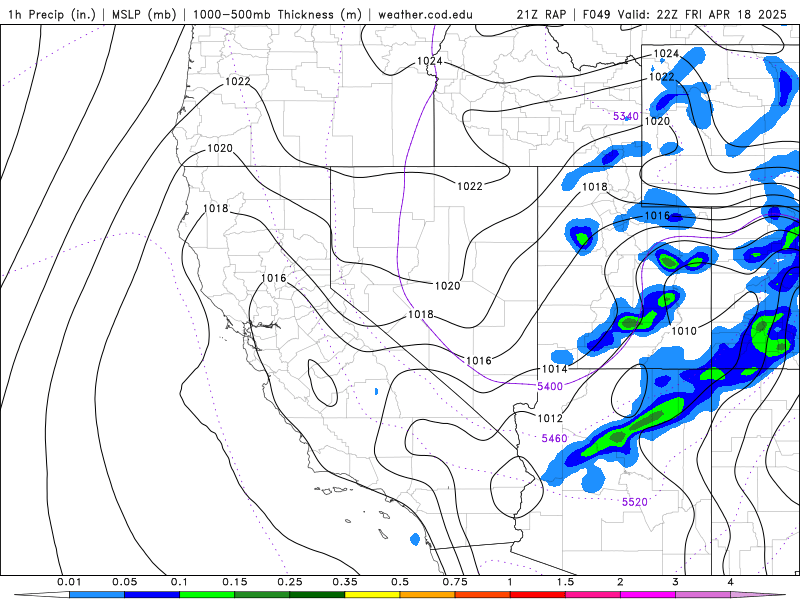This screenshot has width=800, height=600.
Task: Select the light blue 0.01–0.05 legend swatch
Action: click(97, 595)
